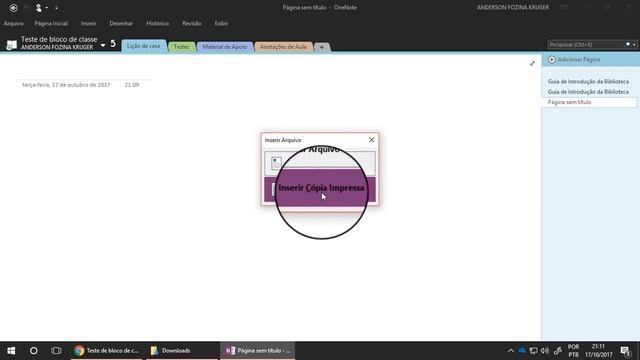Open the taskbar clock showing 21:11

pos(598,351)
